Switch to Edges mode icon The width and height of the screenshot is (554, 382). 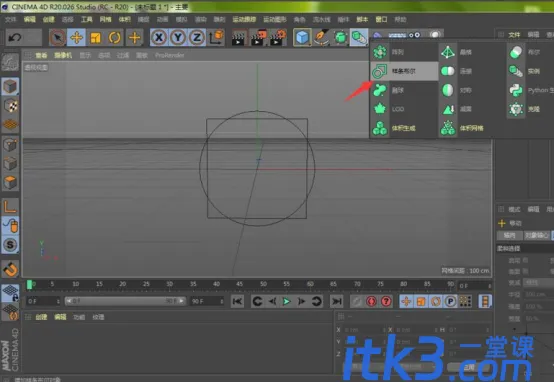coord(10,164)
